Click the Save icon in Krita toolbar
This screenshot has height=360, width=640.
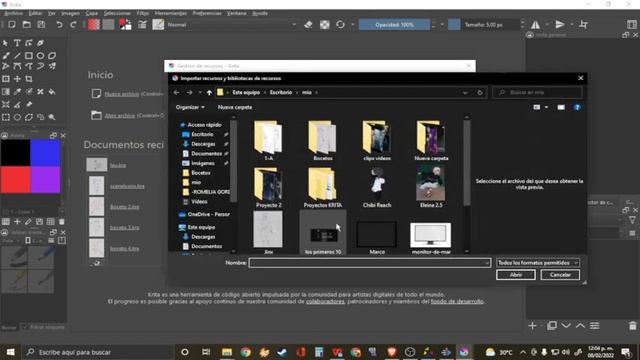pyautogui.click(x=41, y=24)
